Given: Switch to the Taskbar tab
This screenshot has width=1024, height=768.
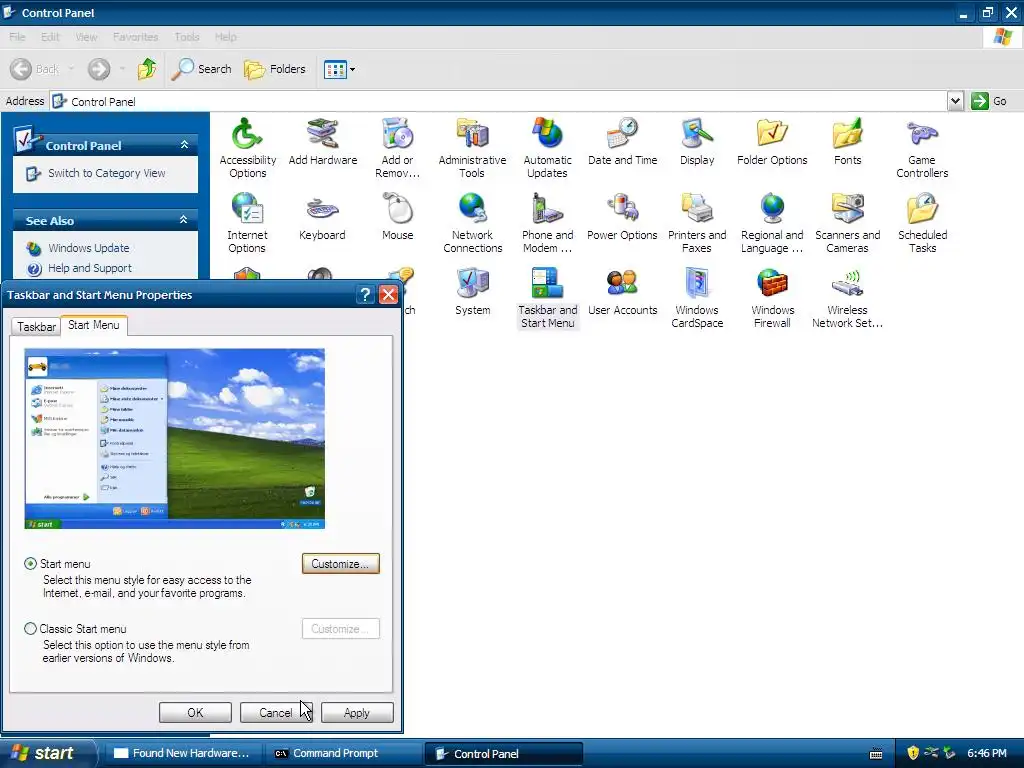Looking at the screenshot, I should click(36, 327).
